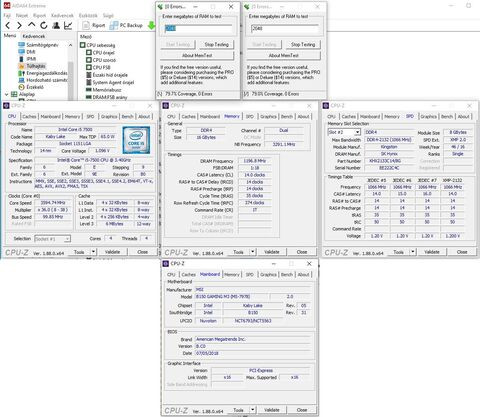This screenshot has height=417, width=480.
Task: Click the American Megatrends Inc. BIOS brand text
Action: (220, 339)
